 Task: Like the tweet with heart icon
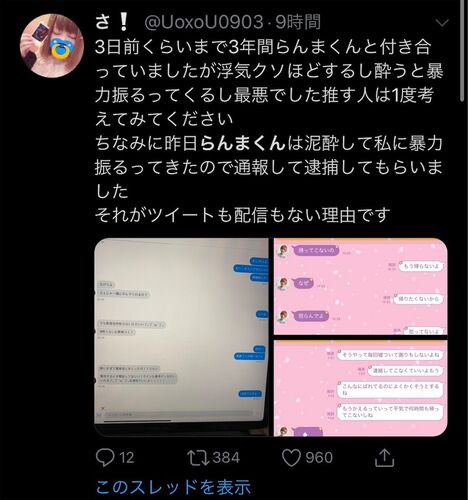292,458
